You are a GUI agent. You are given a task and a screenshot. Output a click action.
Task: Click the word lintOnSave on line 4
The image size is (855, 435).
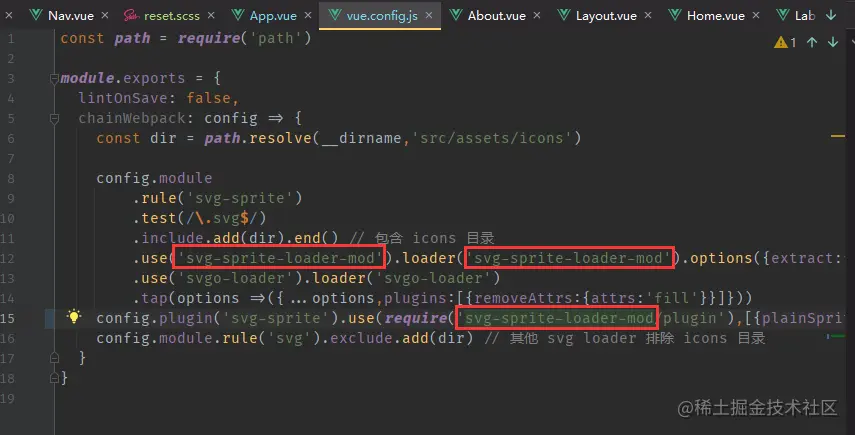click(x=123, y=98)
